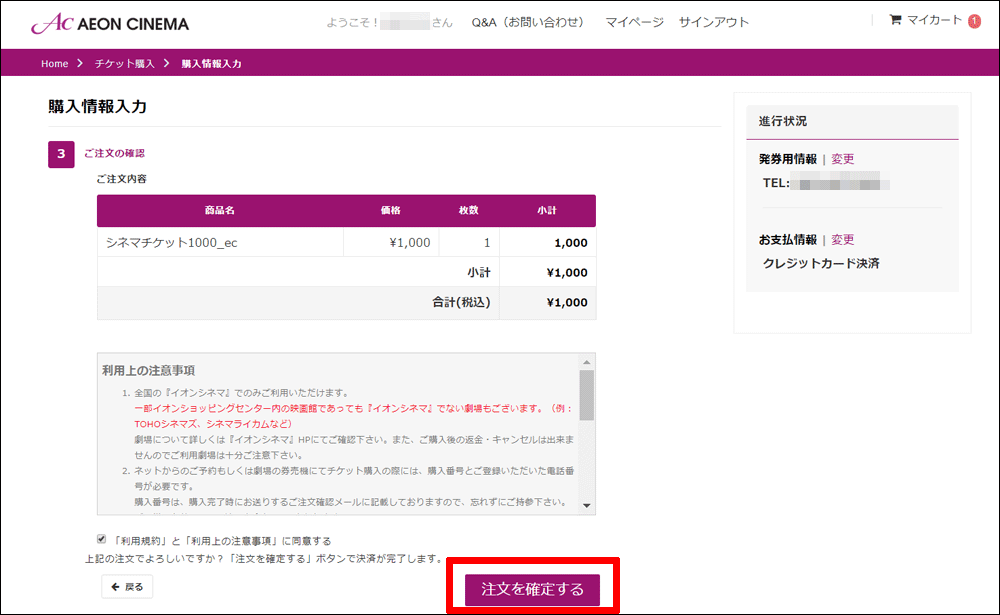Click the 合計(税込) amount ¥1,000
1000x615 pixels.
[x=567, y=302]
